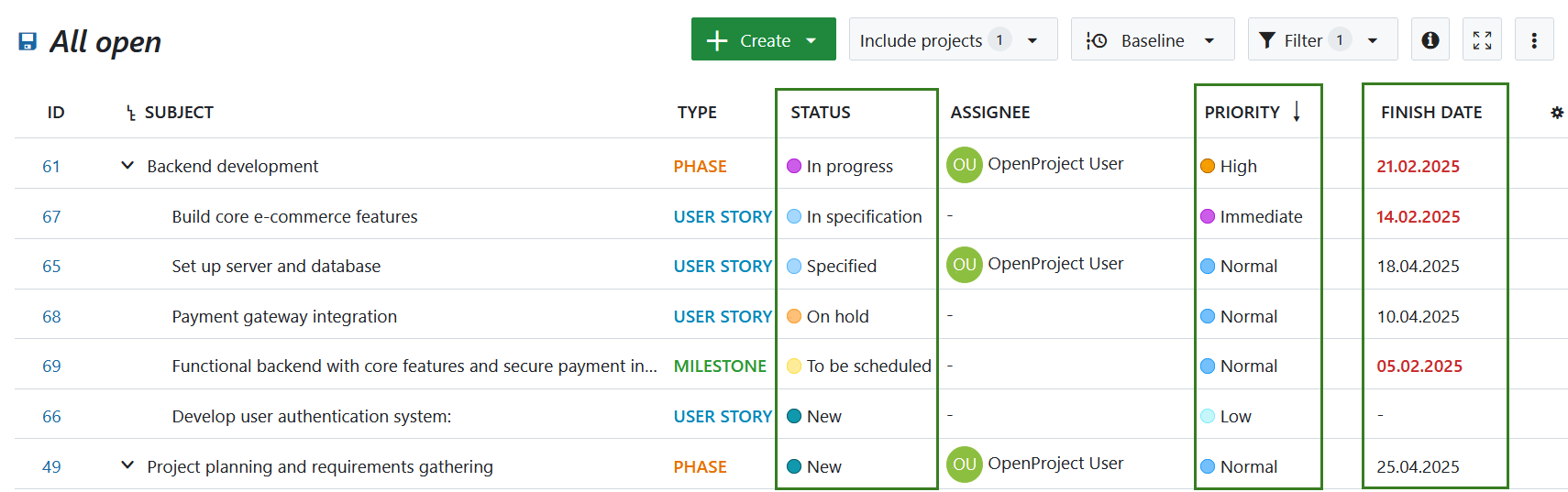Viewport: 1568px width, 492px height.
Task: Click the Immediate priority purple dot
Action: 1208,217
